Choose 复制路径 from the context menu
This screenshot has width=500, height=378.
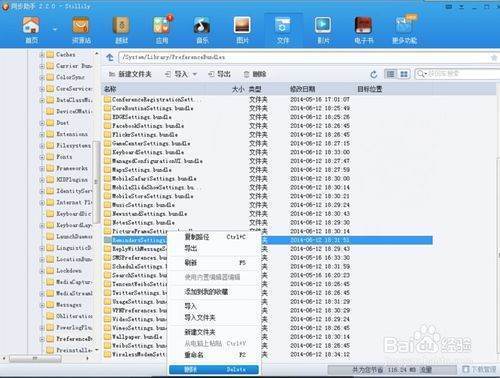point(214,237)
